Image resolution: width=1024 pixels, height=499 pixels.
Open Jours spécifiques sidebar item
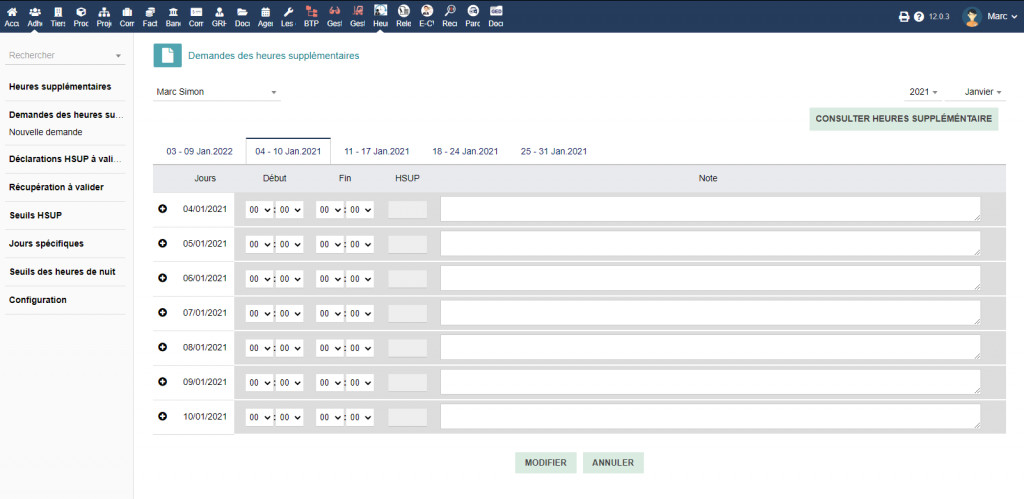pos(46,244)
